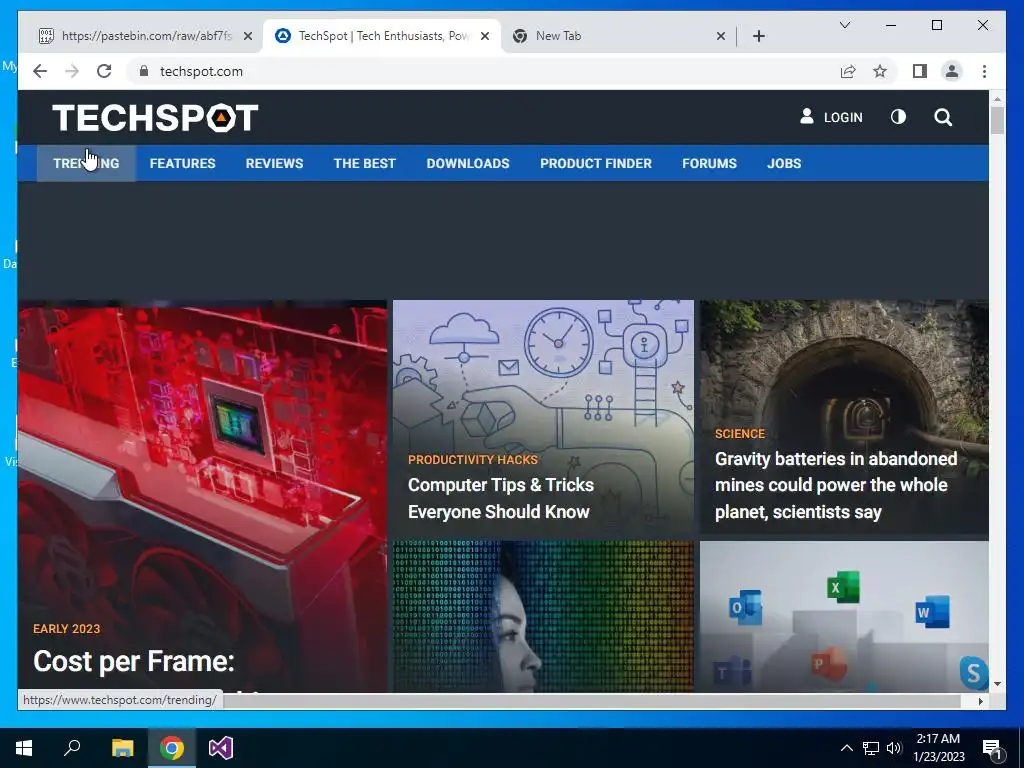Open the Windows Start menu

click(x=24, y=748)
